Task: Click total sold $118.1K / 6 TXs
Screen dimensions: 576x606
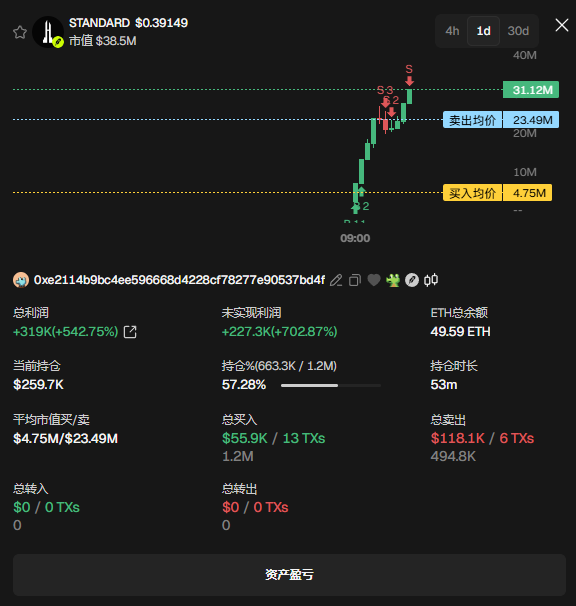Action: (482, 438)
